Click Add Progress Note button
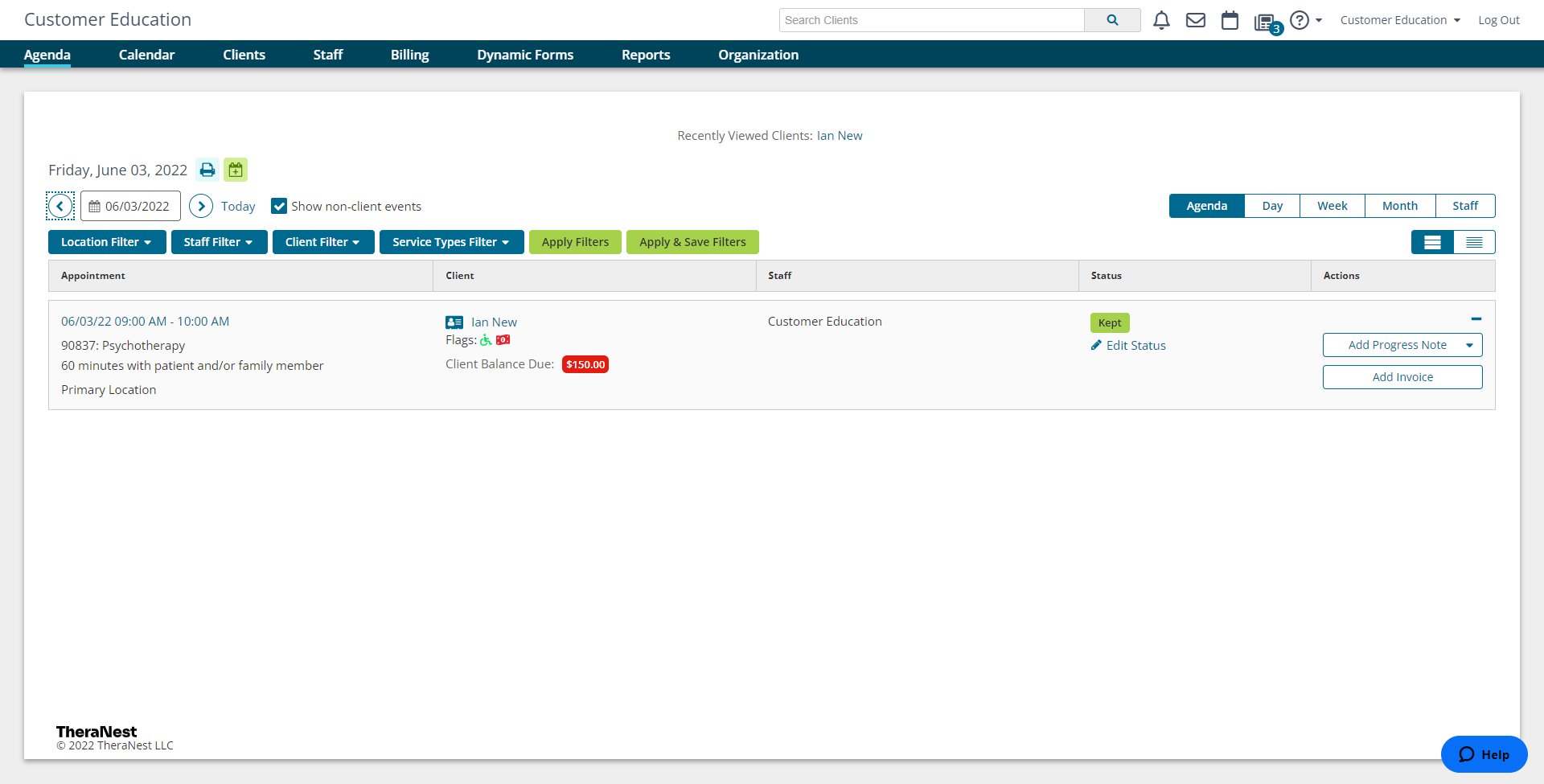Viewport: 1544px width, 784px height. [x=1398, y=345]
